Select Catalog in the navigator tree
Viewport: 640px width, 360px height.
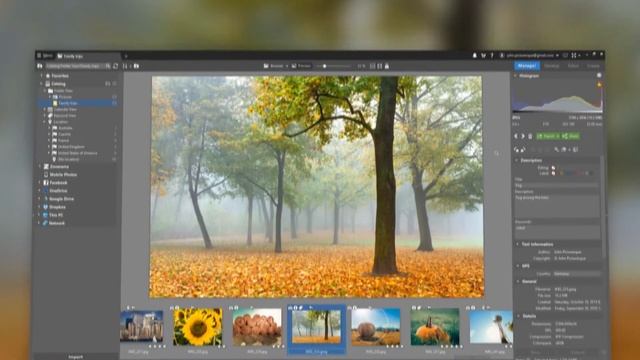[x=58, y=83]
